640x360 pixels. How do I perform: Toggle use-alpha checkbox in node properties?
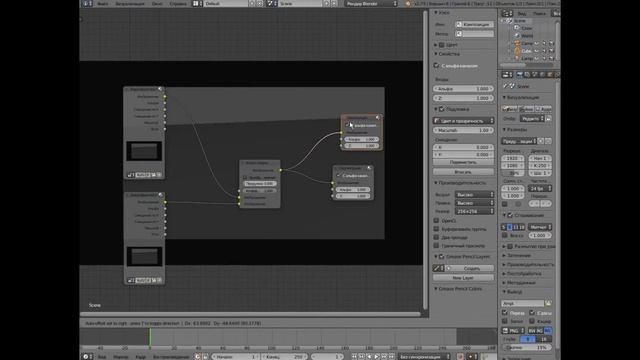(436, 65)
